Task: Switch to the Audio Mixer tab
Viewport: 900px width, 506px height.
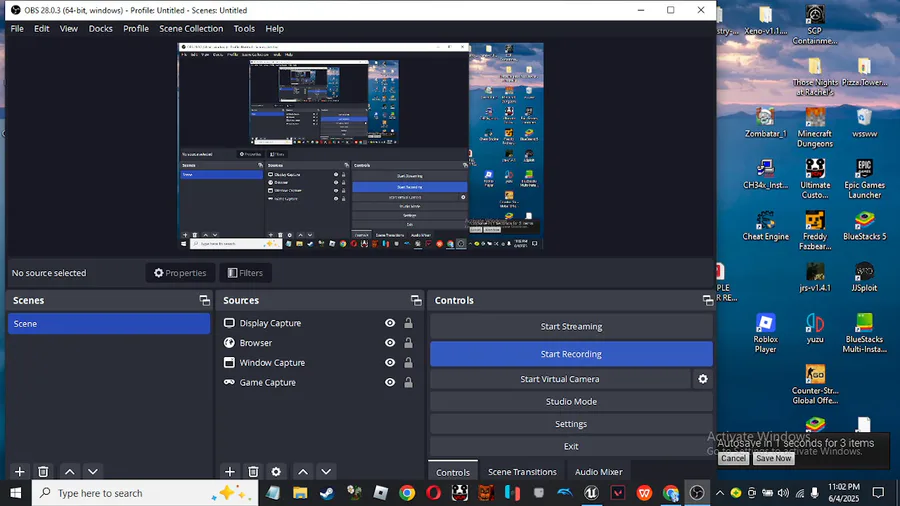Action: tap(599, 472)
